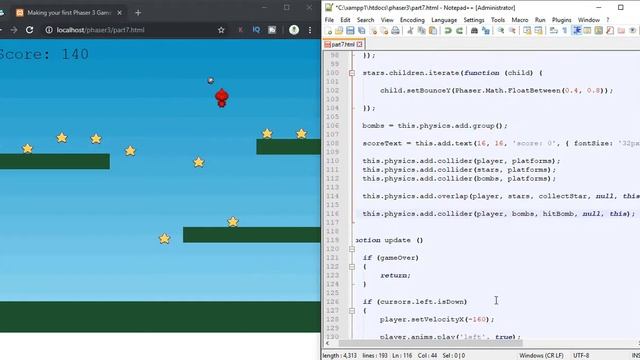Viewport: 640px width, 360px height.
Task: Click the Show All Characters pilcrow icon
Action: pos(565,31)
